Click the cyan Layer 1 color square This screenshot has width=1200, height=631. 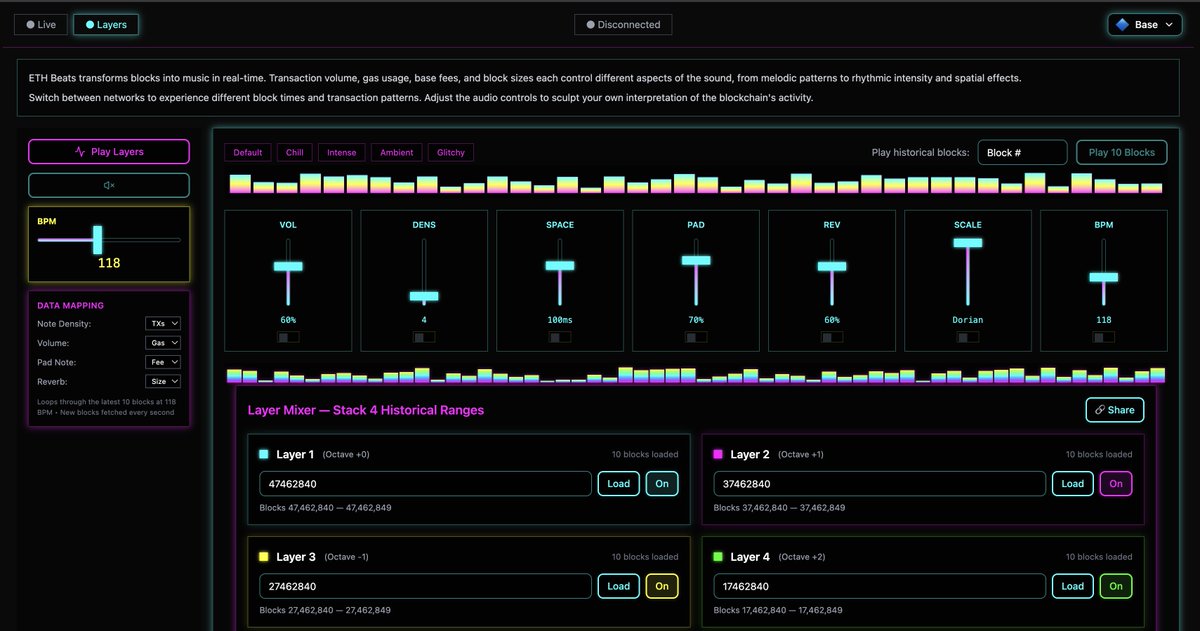pos(263,454)
